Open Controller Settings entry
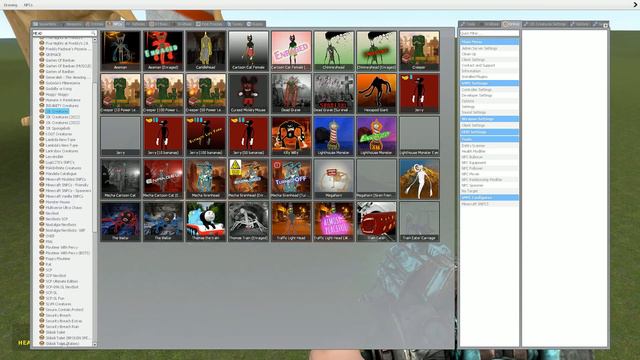Screen dimensions: 640x360 [489, 89]
